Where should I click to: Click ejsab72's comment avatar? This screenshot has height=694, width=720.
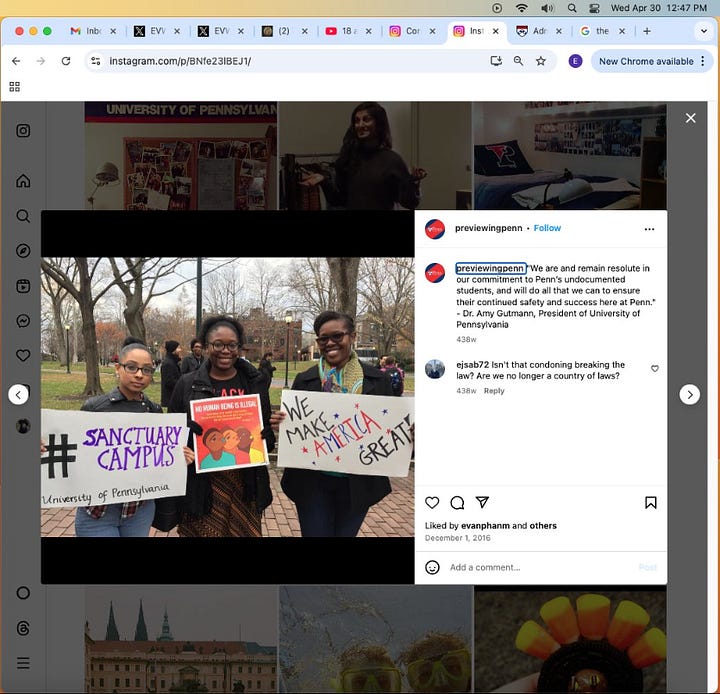click(434, 369)
